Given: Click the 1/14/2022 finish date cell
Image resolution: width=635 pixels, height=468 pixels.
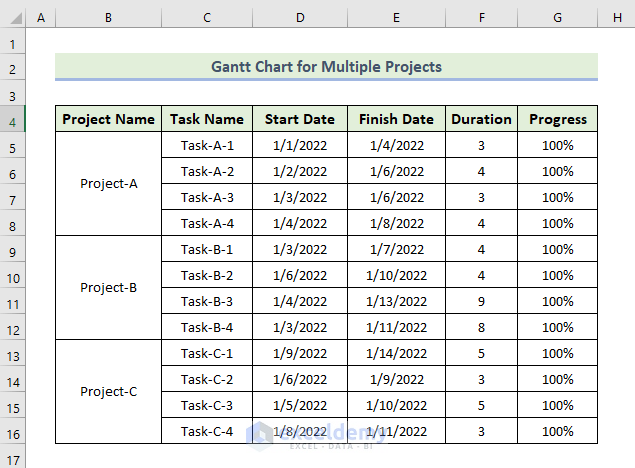Looking at the screenshot, I should [396, 354].
